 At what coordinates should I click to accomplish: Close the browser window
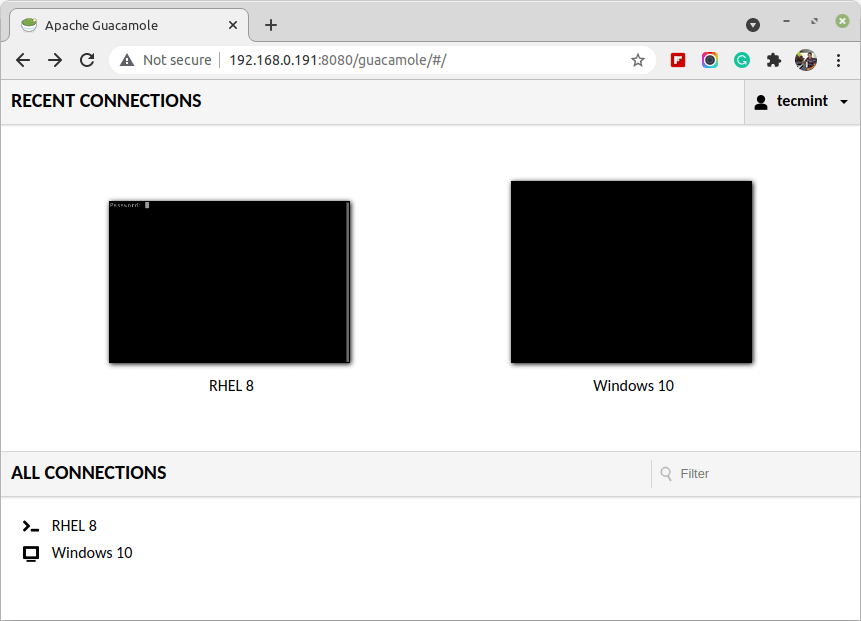point(842,21)
